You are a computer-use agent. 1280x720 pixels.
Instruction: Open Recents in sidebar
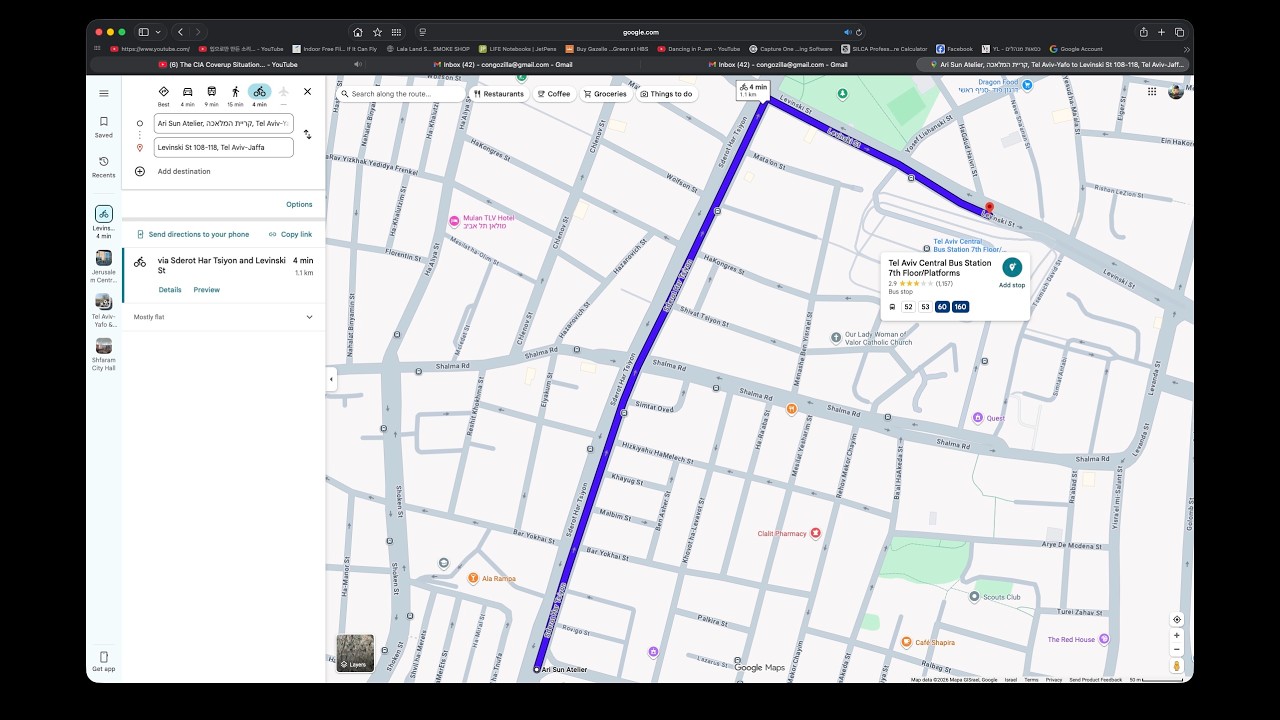(103, 167)
